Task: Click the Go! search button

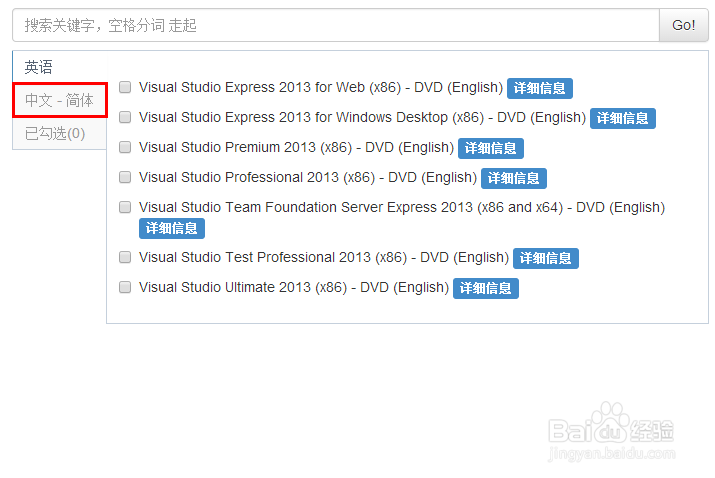Action: [684, 25]
